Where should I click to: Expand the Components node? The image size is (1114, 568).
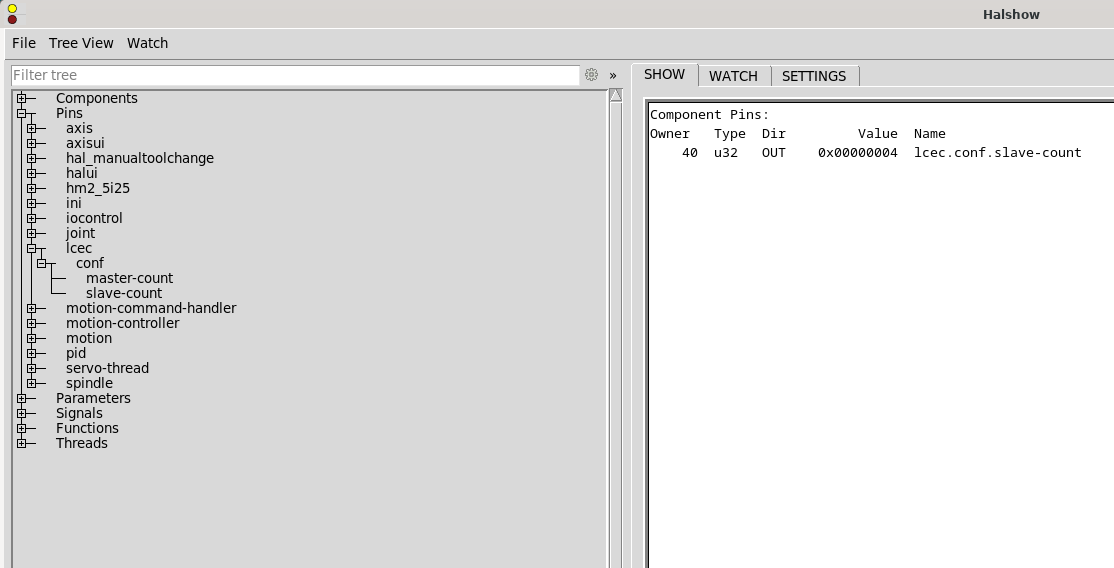(21, 98)
